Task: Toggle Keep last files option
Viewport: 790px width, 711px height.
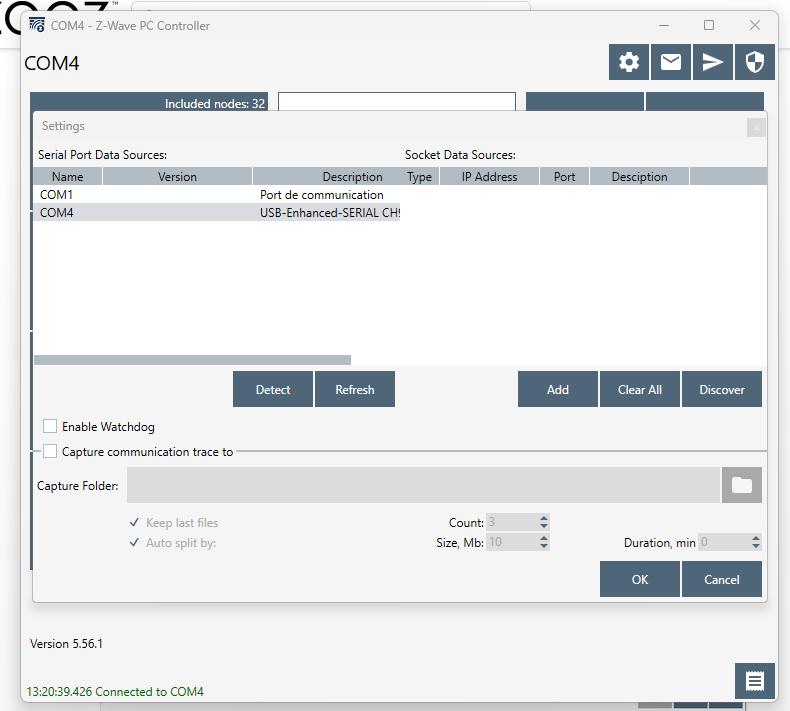Action: [x=135, y=523]
